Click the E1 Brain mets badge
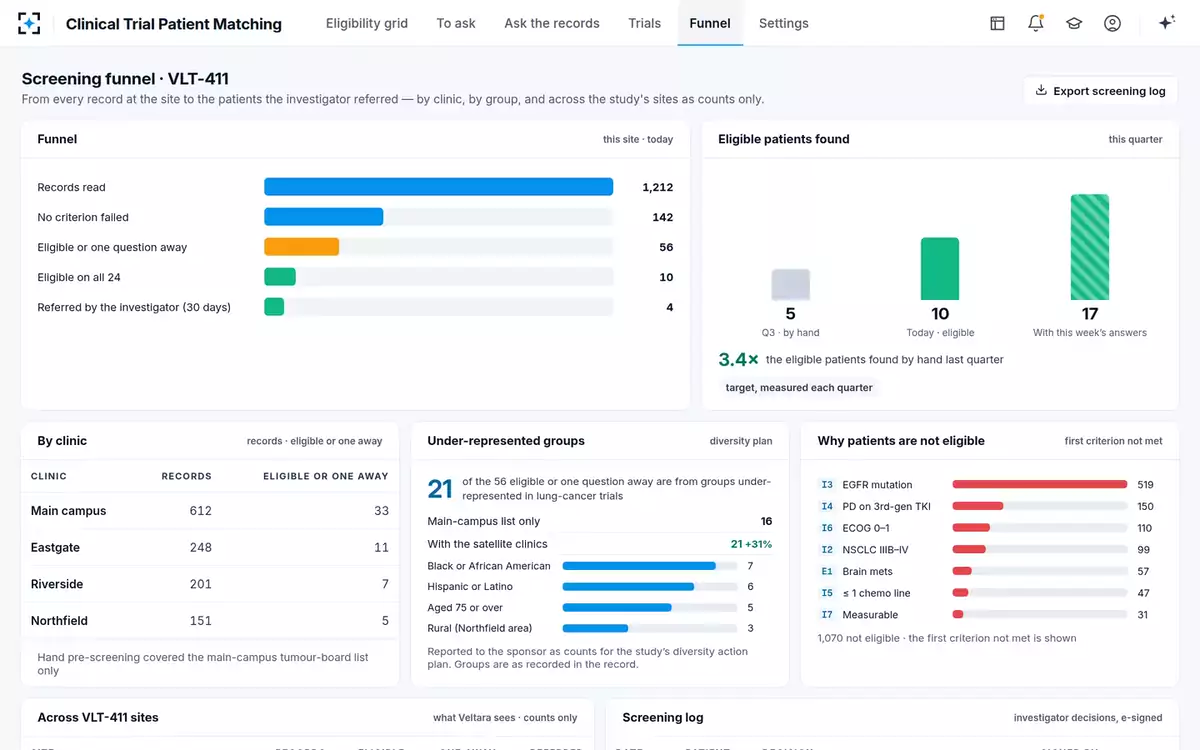 827,572
